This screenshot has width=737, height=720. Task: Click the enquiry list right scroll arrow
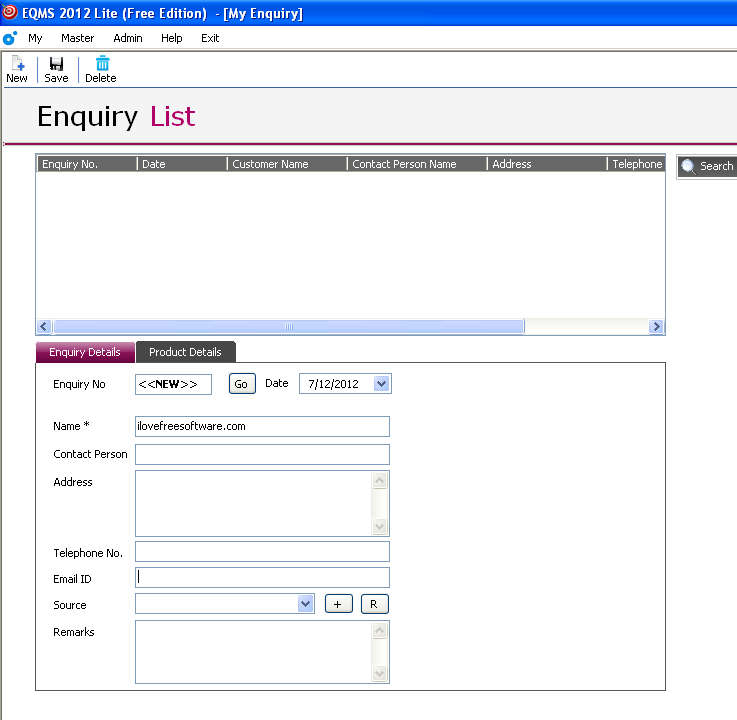pyautogui.click(x=656, y=326)
